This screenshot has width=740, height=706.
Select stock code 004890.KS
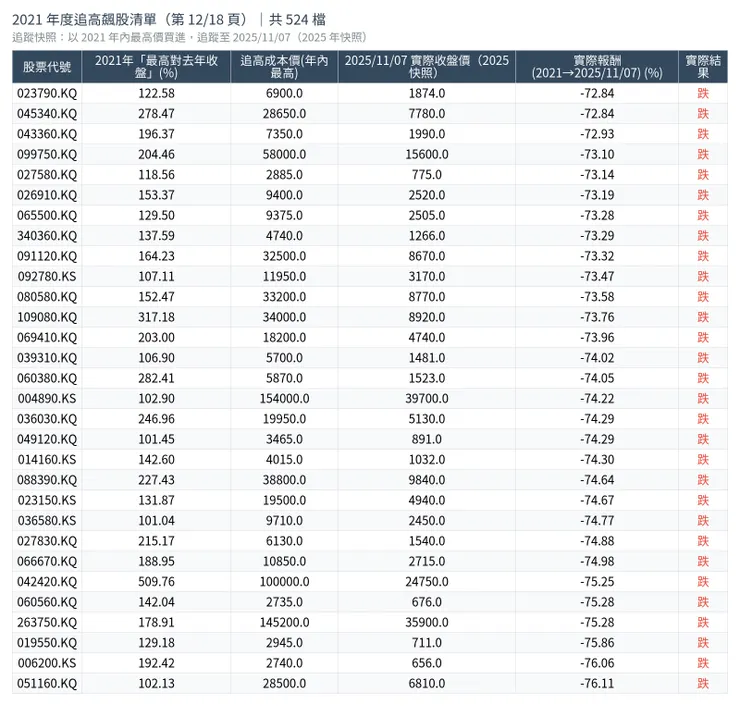tap(47, 399)
